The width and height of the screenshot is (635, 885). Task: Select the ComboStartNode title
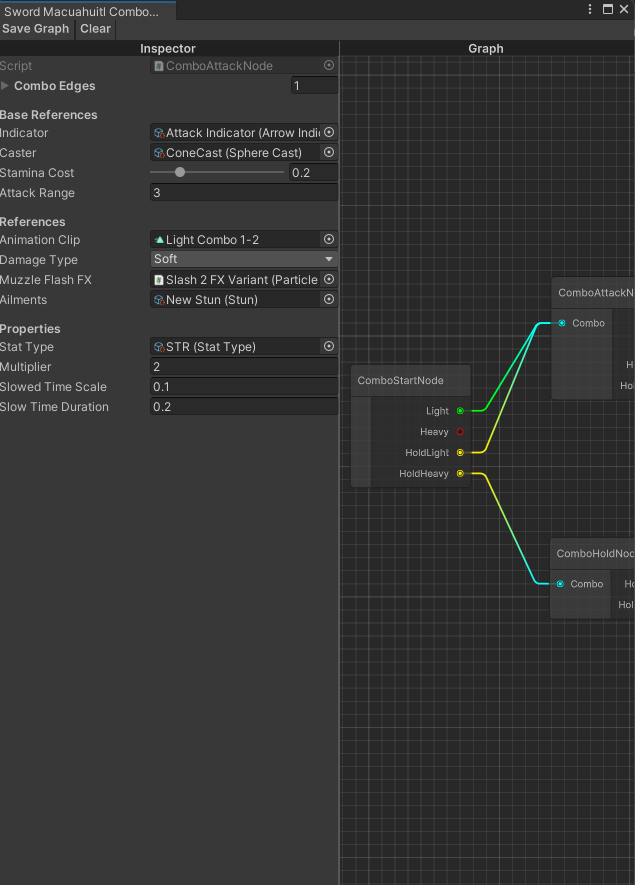400,380
